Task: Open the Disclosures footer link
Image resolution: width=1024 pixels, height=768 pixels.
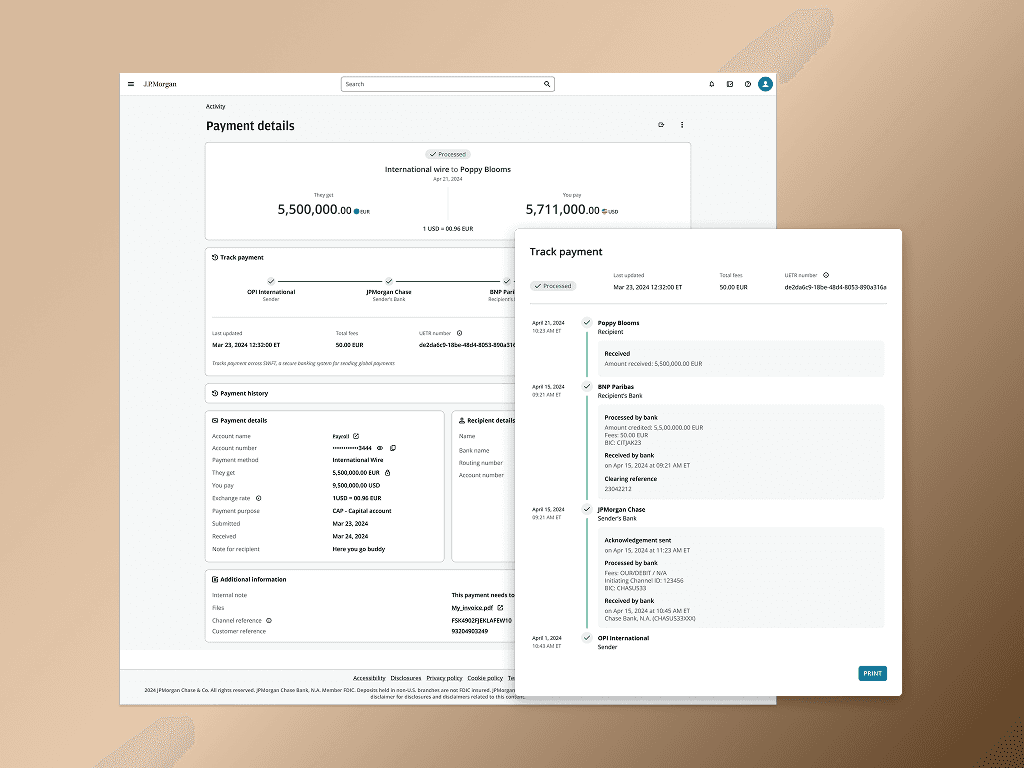Action: tap(406, 679)
